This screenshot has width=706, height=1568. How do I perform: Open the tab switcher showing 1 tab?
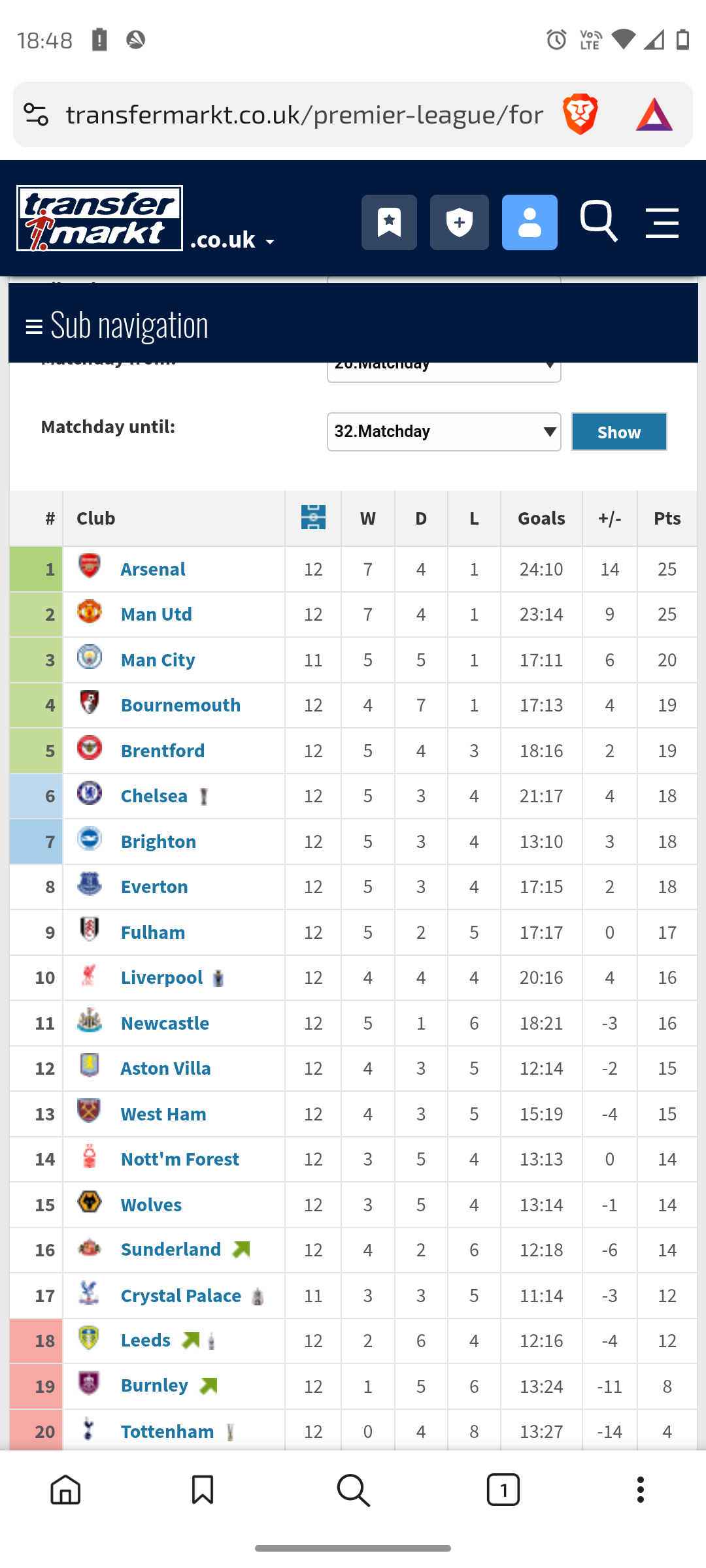(503, 1490)
